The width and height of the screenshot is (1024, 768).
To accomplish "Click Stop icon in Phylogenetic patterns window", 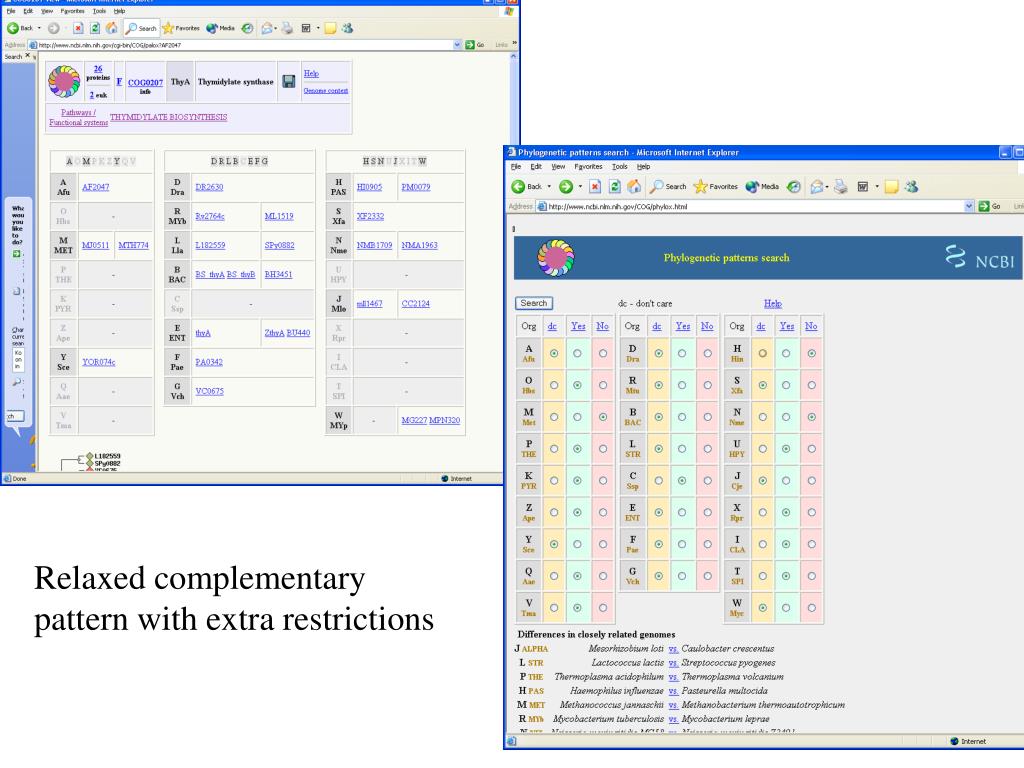I will (x=595, y=187).
